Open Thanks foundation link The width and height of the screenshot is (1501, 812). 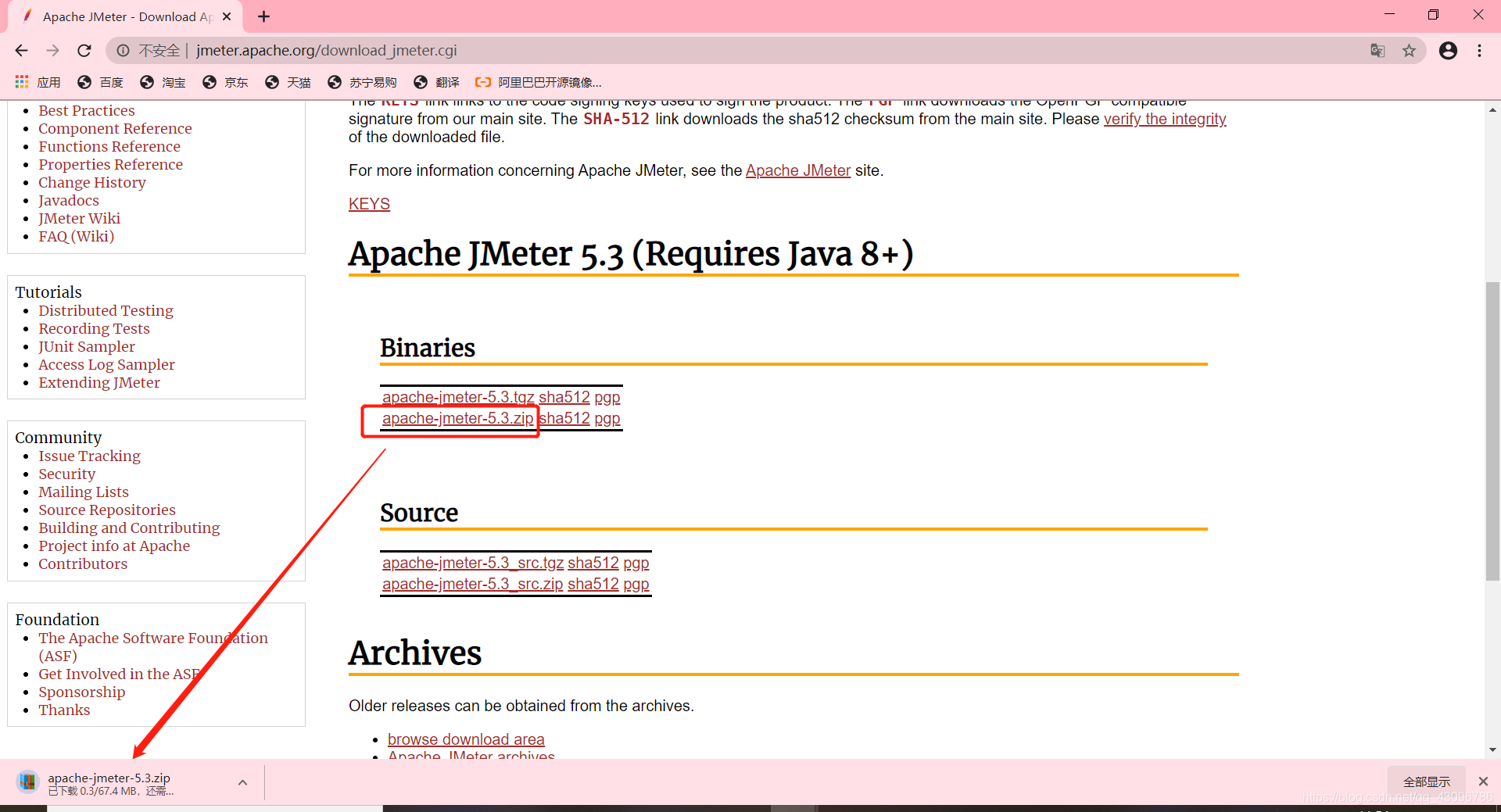click(x=64, y=710)
